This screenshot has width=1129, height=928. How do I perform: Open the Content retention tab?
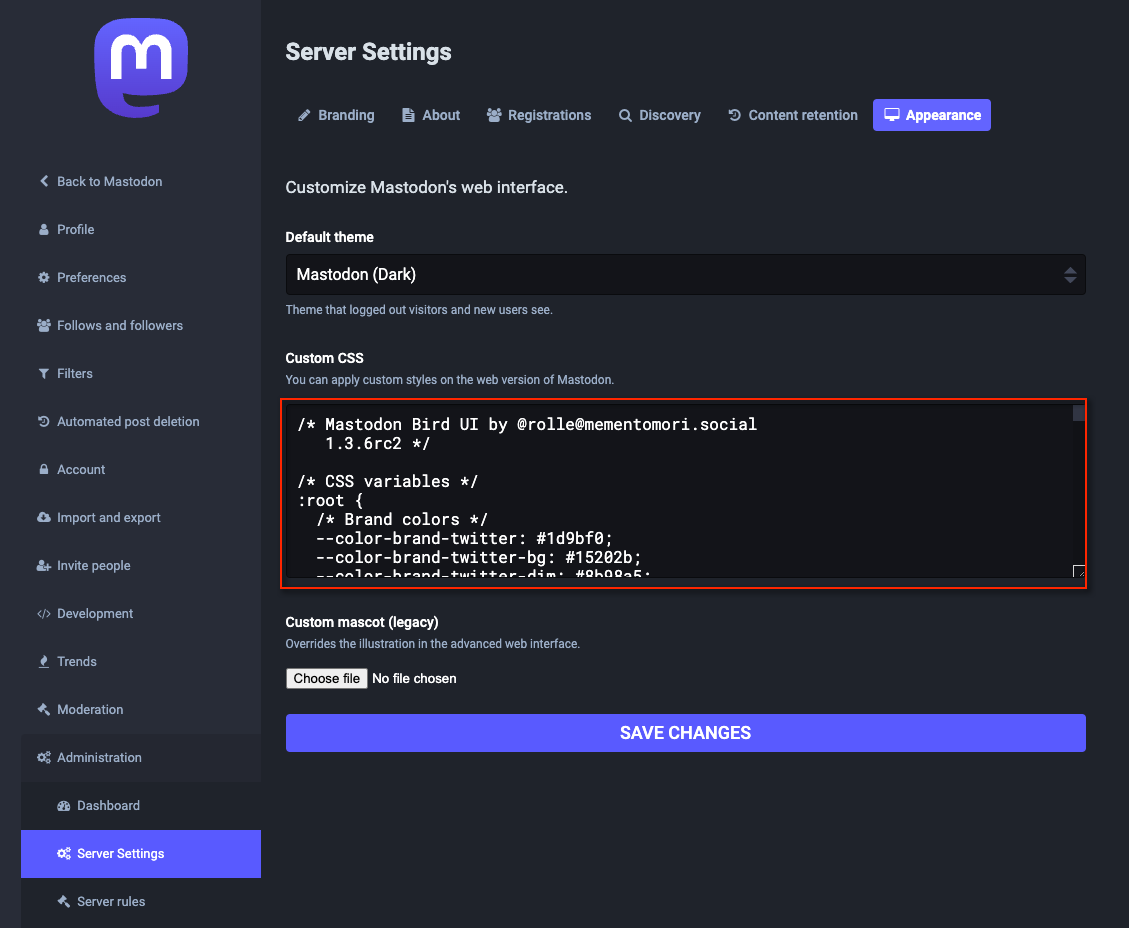tap(793, 115)
